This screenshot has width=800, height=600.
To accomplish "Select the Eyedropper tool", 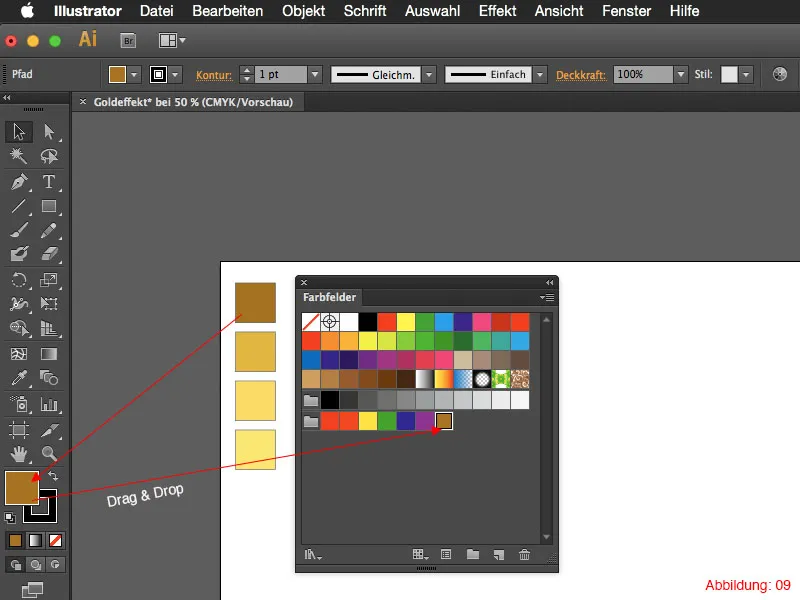I will pos(19,378).
